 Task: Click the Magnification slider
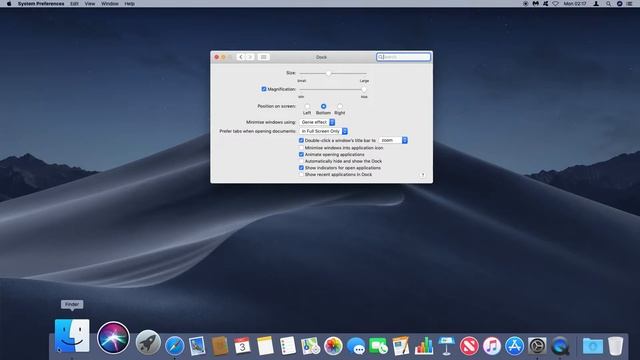[333, 89]
